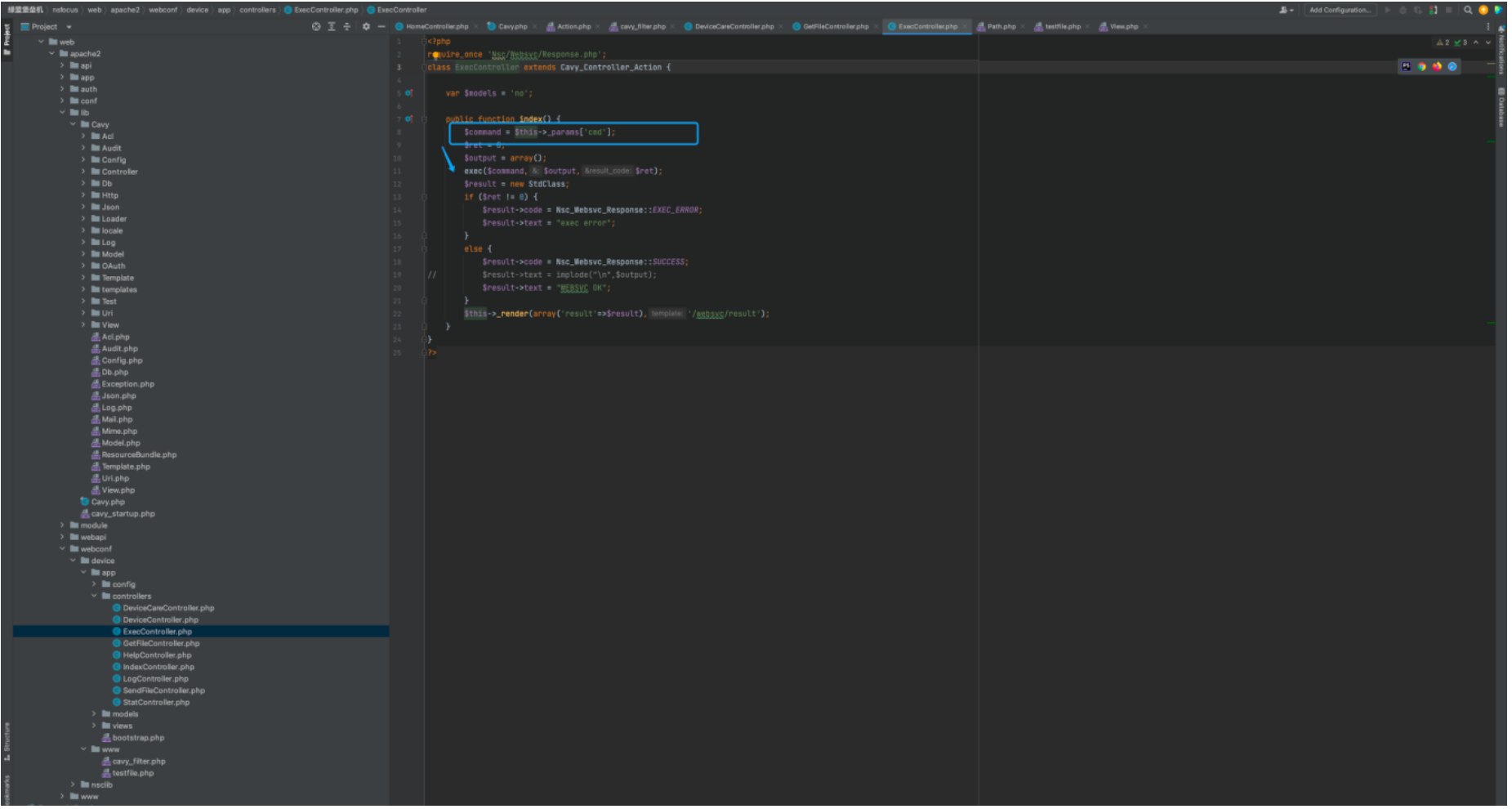
Task: Switch to the testfile.php tab
Action: point(1062,27)
